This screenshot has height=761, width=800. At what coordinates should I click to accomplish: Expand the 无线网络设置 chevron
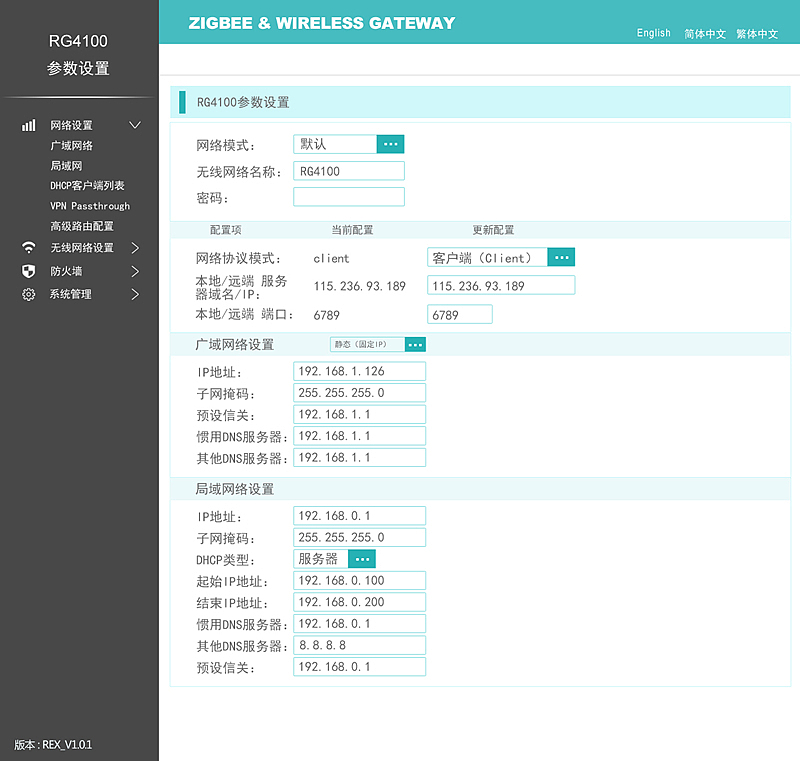tap(135, 248)
